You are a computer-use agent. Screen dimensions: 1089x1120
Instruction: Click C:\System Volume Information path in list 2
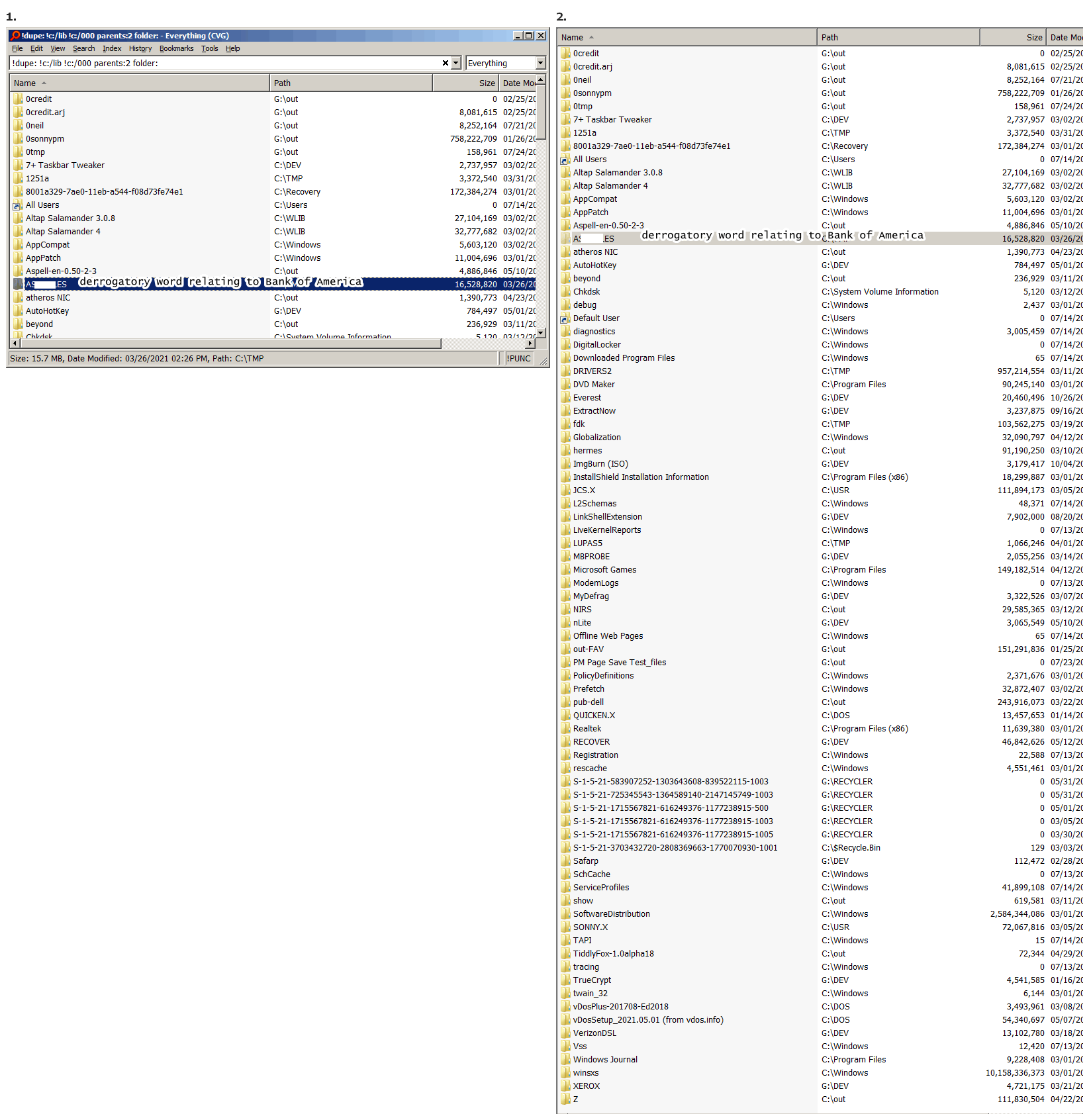point(880,291)
